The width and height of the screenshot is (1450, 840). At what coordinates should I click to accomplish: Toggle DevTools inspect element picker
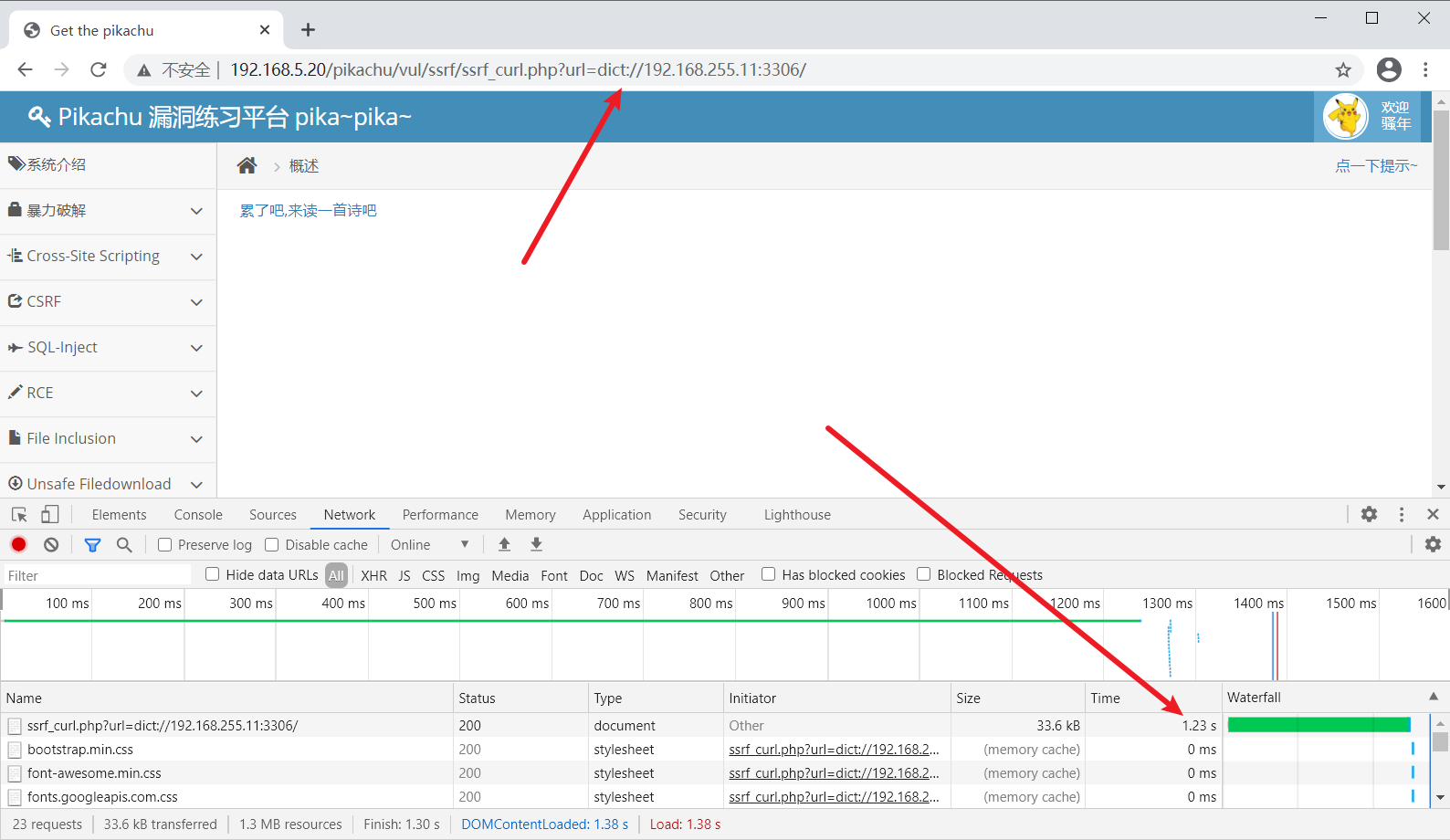pos(19,514)
